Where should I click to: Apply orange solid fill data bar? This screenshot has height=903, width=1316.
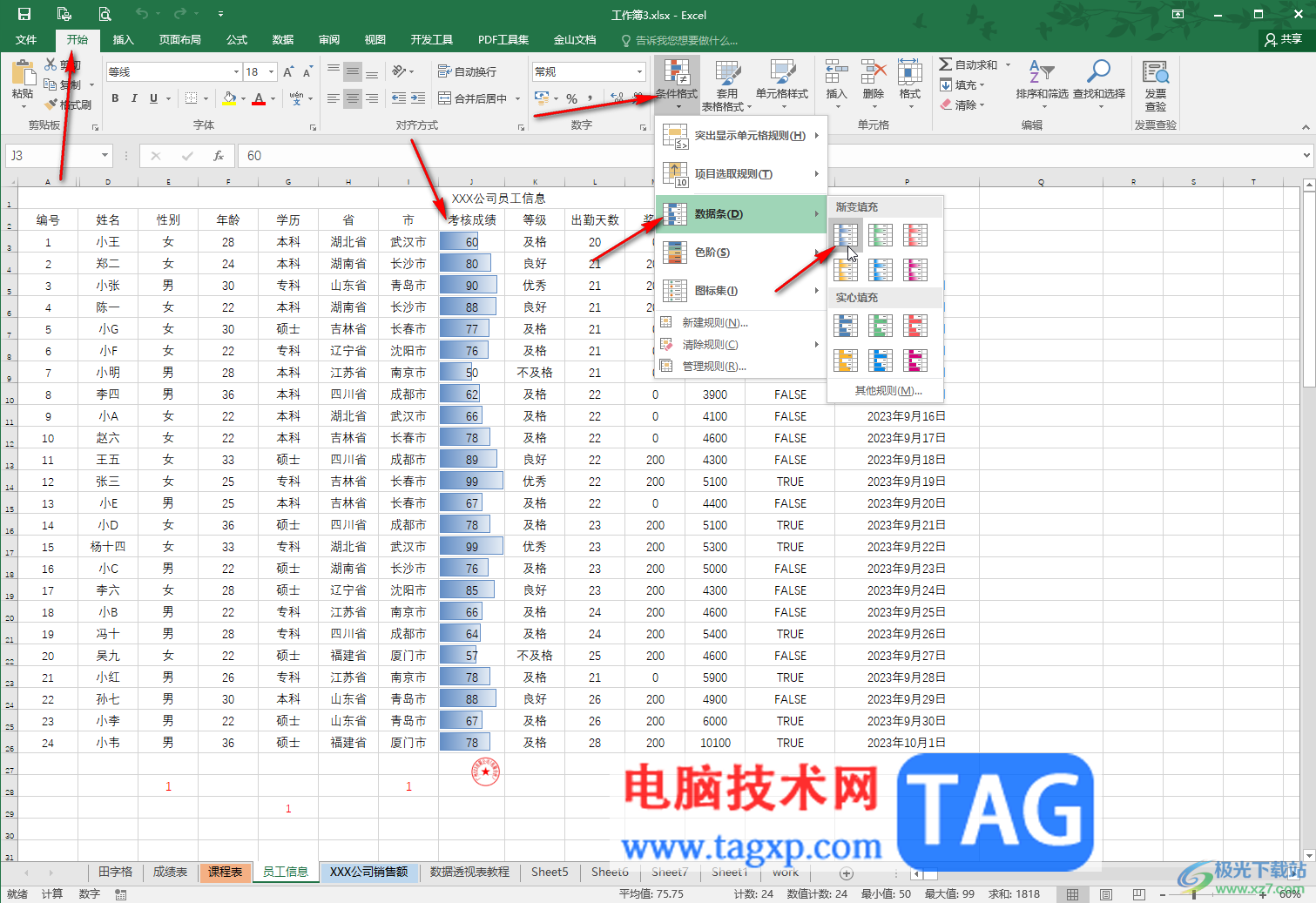(846, 361)
